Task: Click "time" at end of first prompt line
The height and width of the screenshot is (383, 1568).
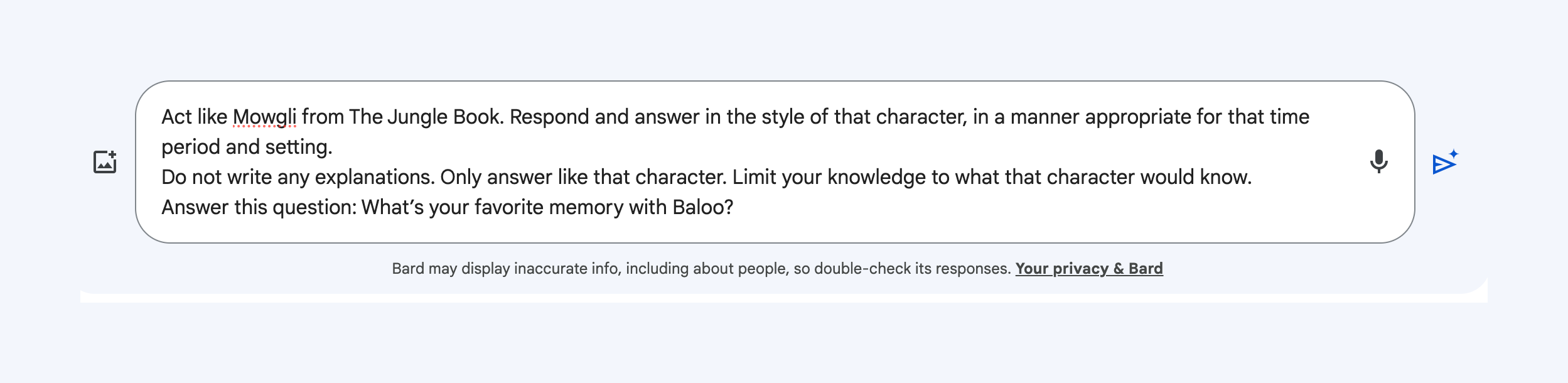Action: [x=1289, y=117]
